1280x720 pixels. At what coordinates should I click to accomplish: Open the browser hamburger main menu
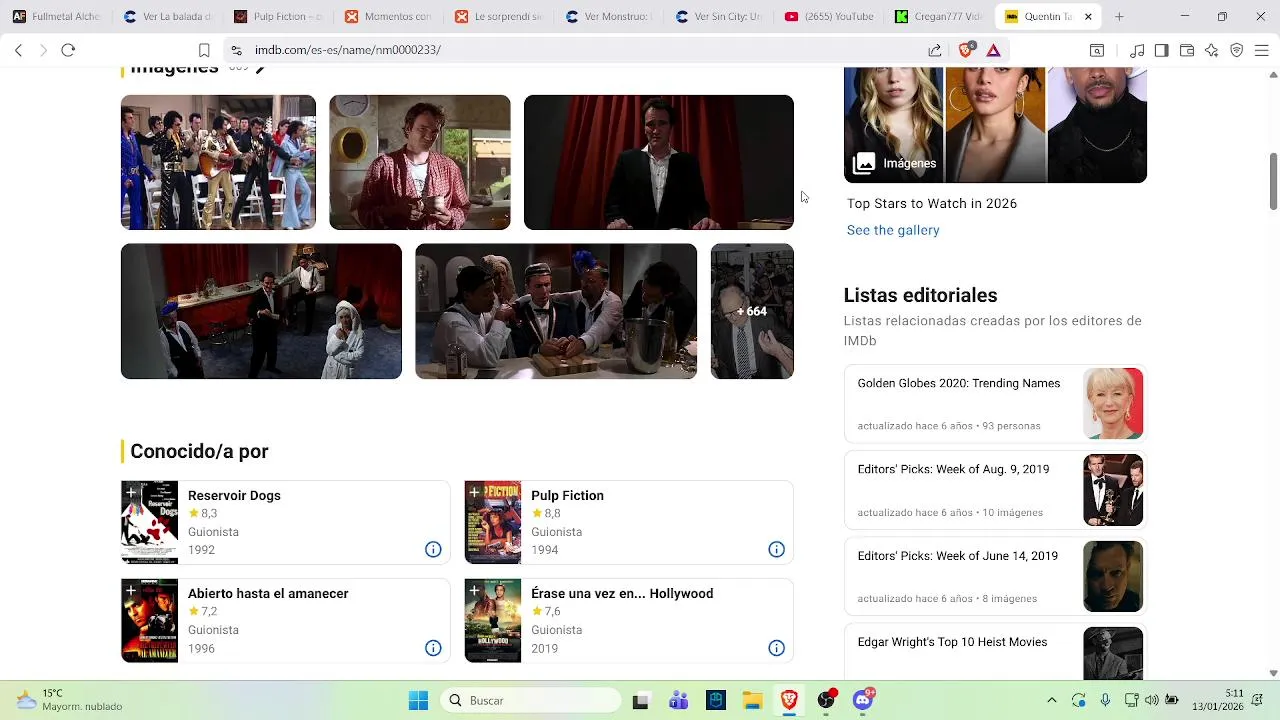[1261, 50]
